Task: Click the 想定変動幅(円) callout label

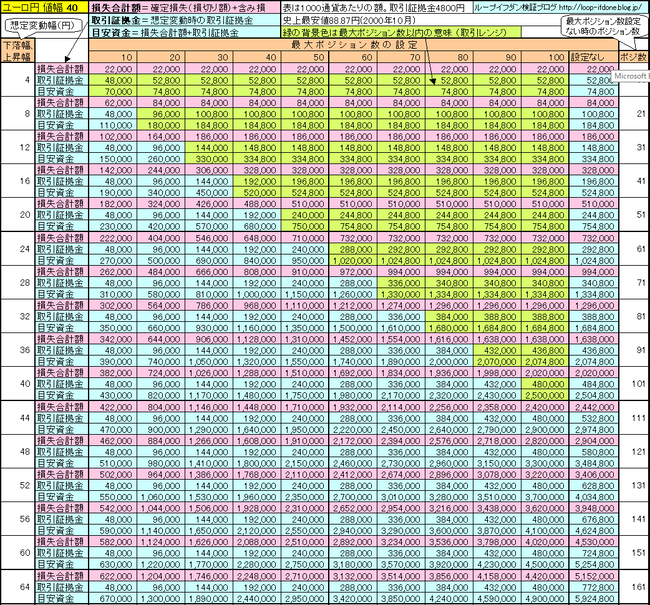Action: coord(42,26)
